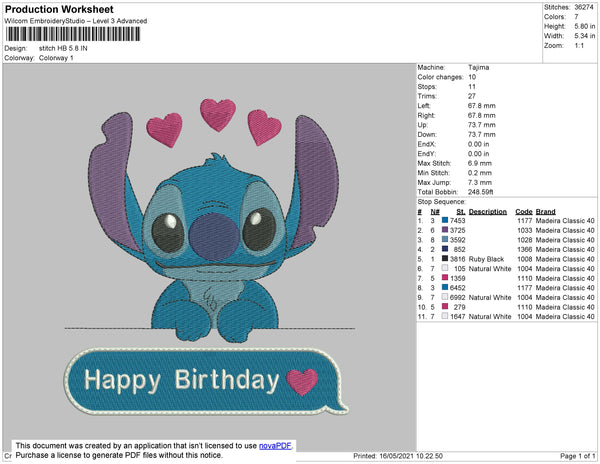600x464 pixels.
Task: Click the pink swatch beside 1359 stitches
Action: pos(445,278)
